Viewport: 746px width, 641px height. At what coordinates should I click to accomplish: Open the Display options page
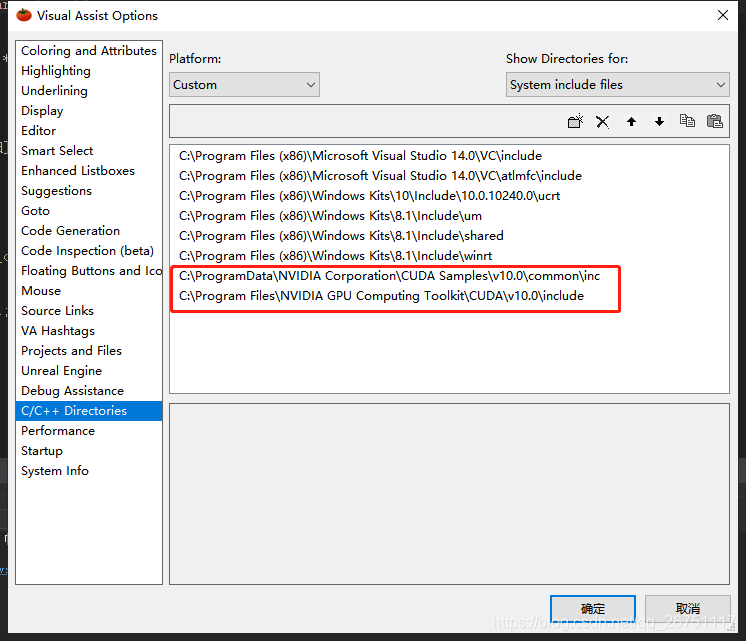[x=89, y=111]
